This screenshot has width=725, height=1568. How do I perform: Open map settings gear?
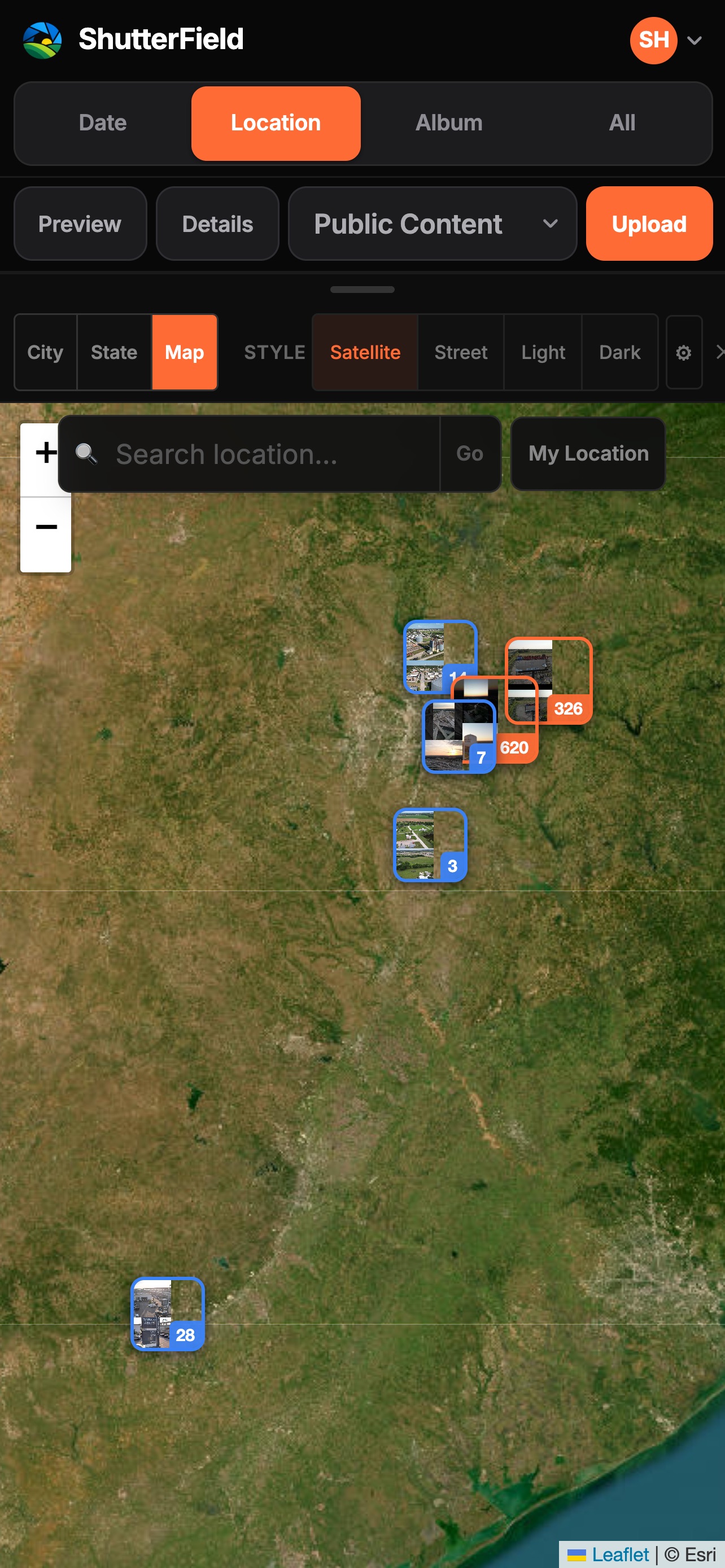684,352
